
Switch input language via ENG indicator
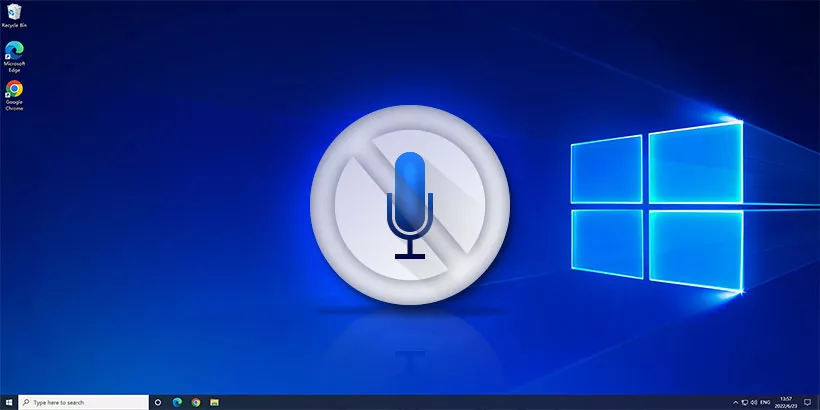(x=765, y=403)
